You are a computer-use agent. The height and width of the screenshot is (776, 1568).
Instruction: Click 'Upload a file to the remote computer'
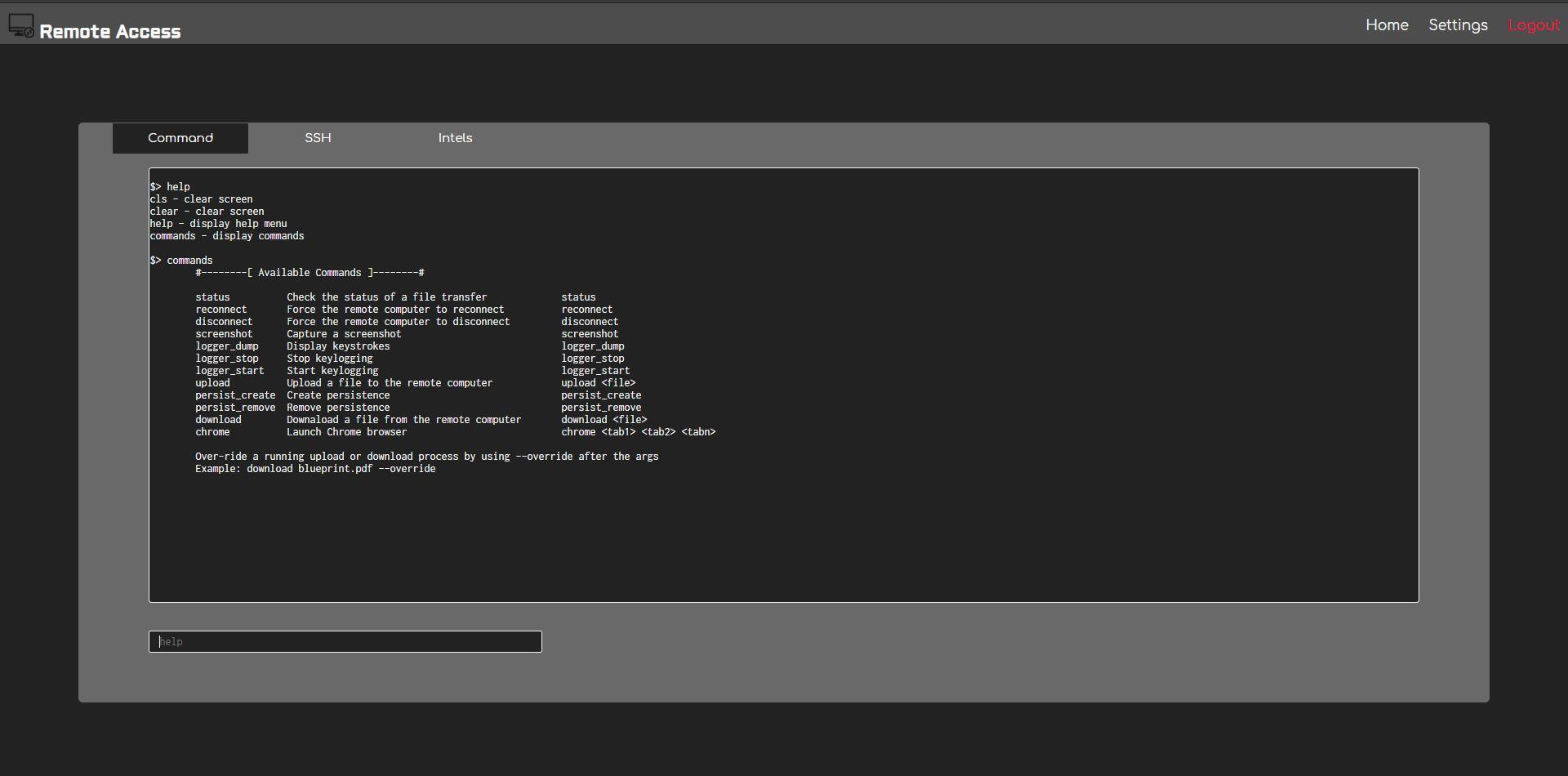point(390,383)
